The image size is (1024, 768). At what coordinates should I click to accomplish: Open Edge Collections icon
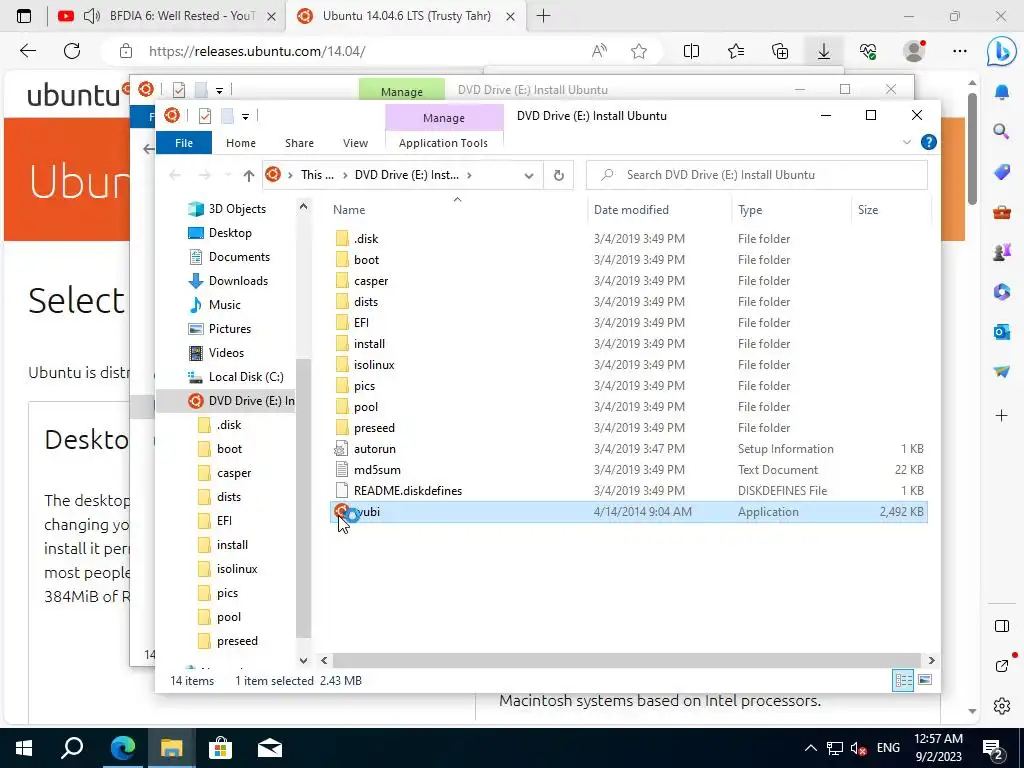click(780, 51)
